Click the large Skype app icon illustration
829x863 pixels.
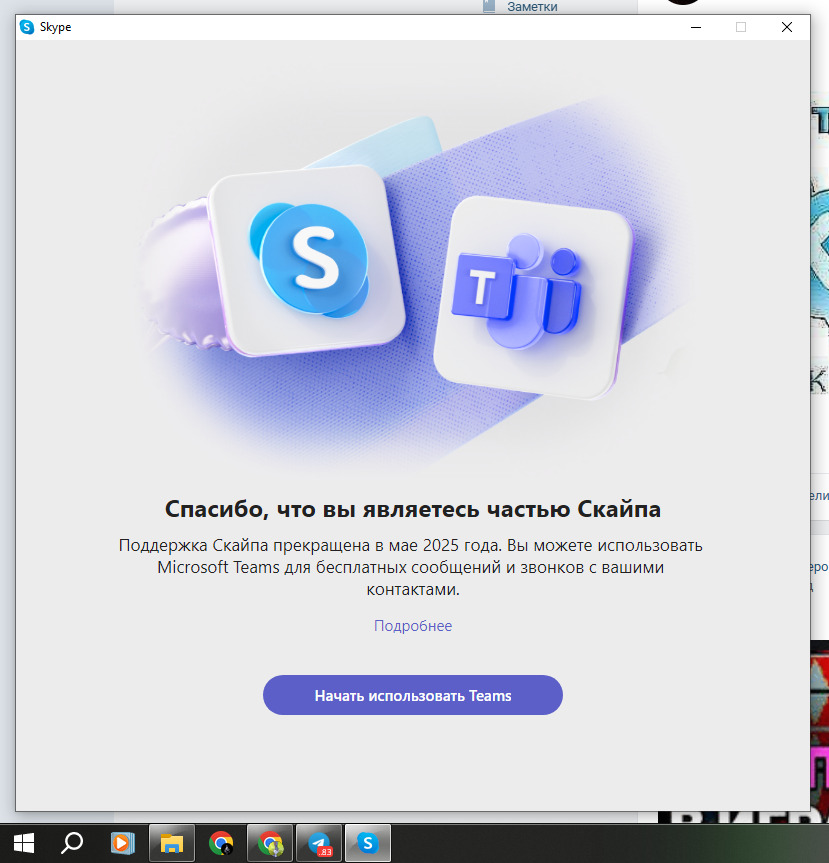(x=307, y=261)
